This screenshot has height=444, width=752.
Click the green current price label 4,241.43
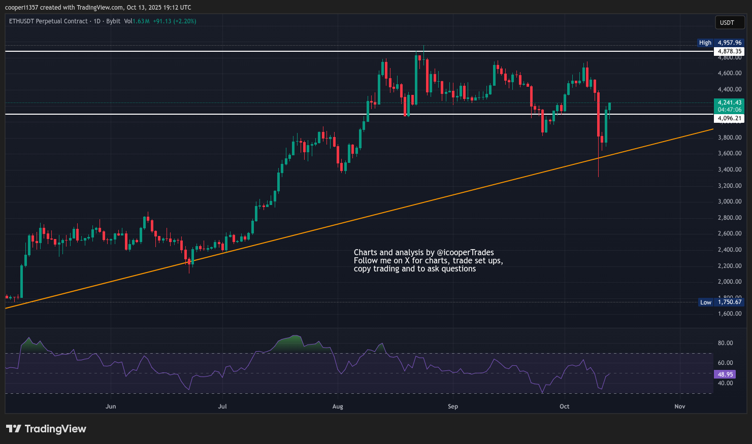[x=728, y=103]
